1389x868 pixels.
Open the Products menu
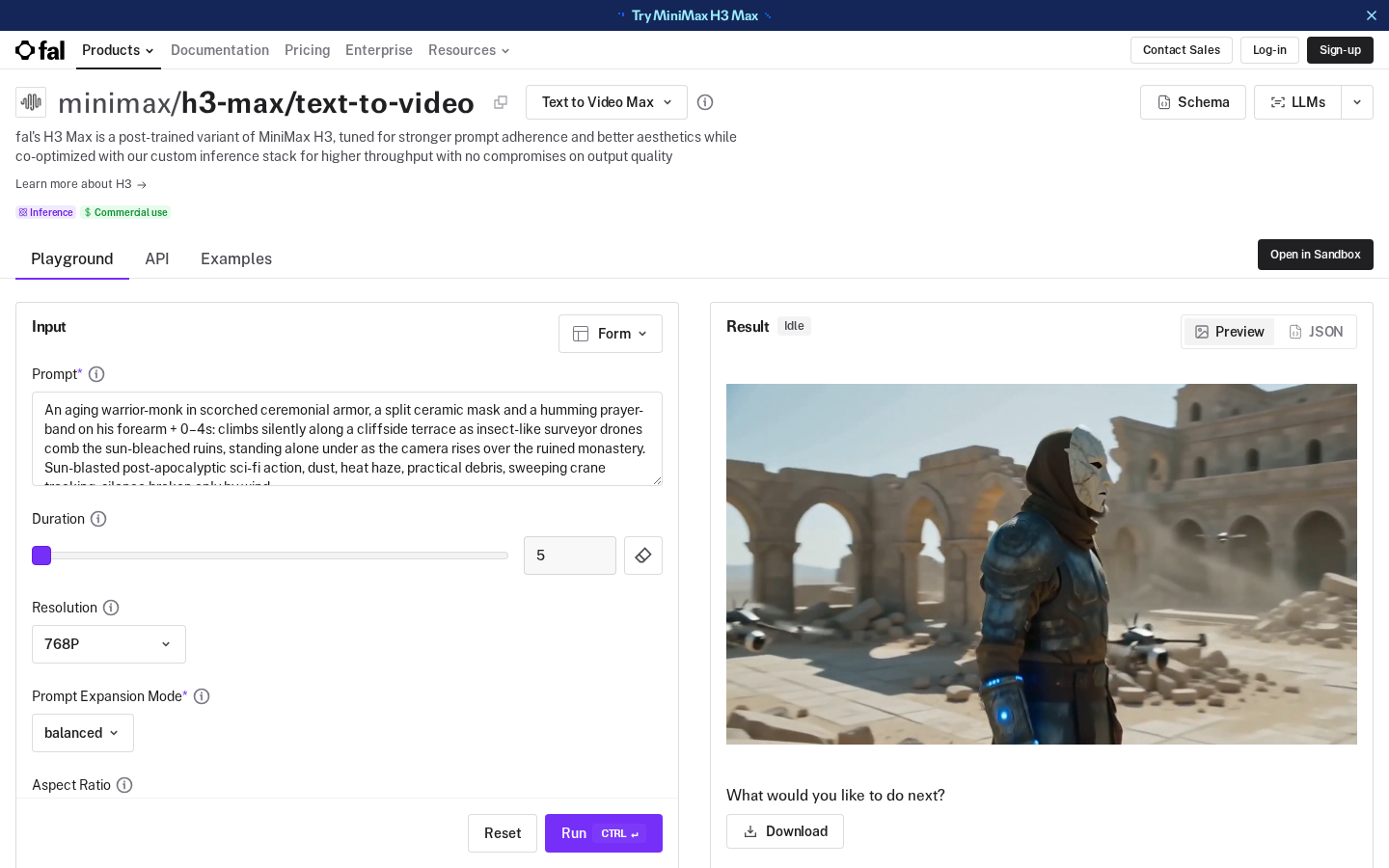click(118, 50)
